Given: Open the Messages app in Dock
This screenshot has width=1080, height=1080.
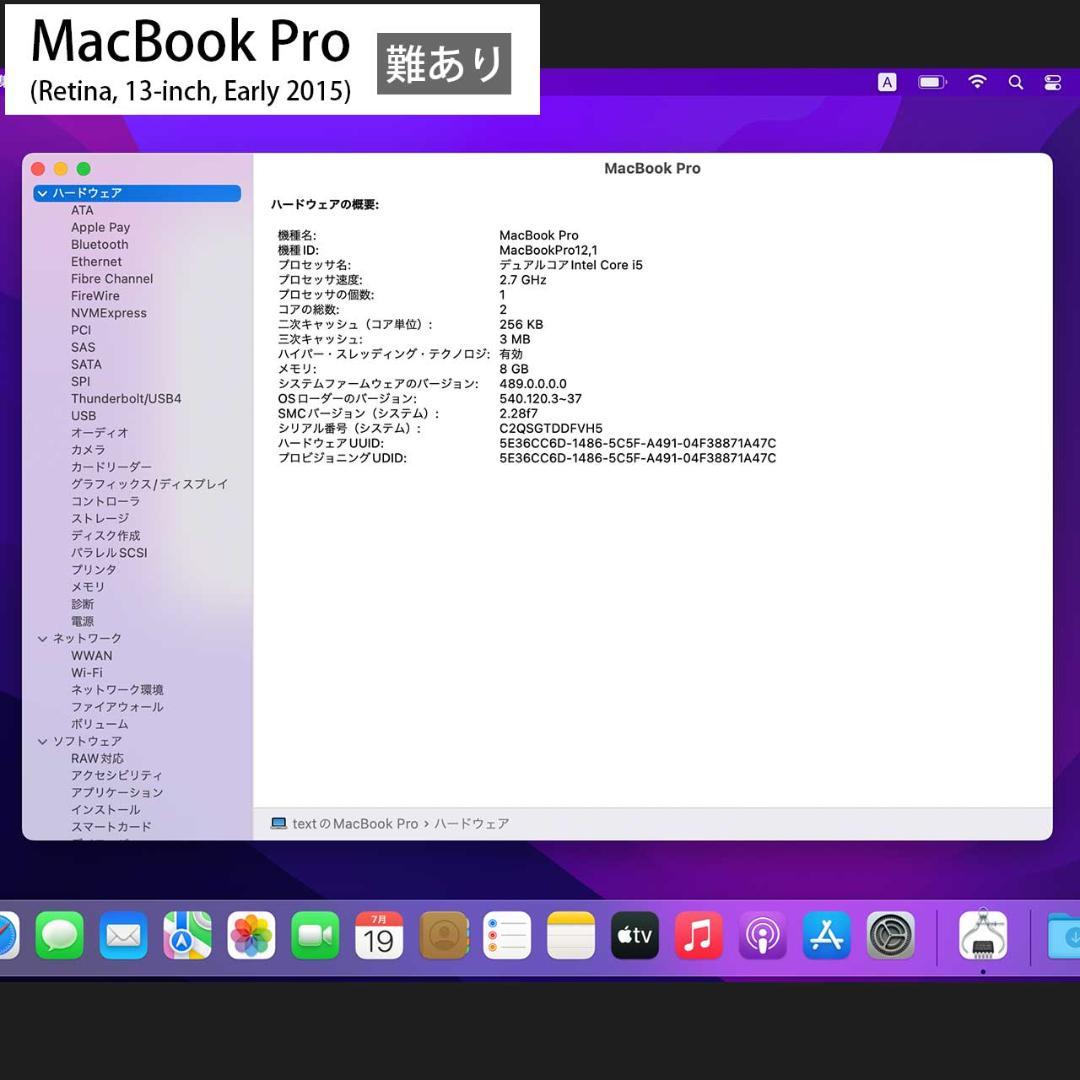Looking at the screenshot, I should tap(59, 935).
